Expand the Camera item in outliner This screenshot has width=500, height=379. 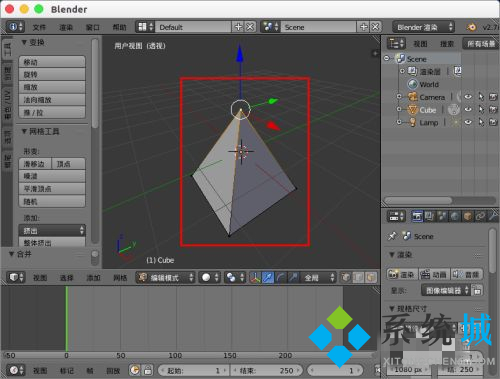[399, 97]
